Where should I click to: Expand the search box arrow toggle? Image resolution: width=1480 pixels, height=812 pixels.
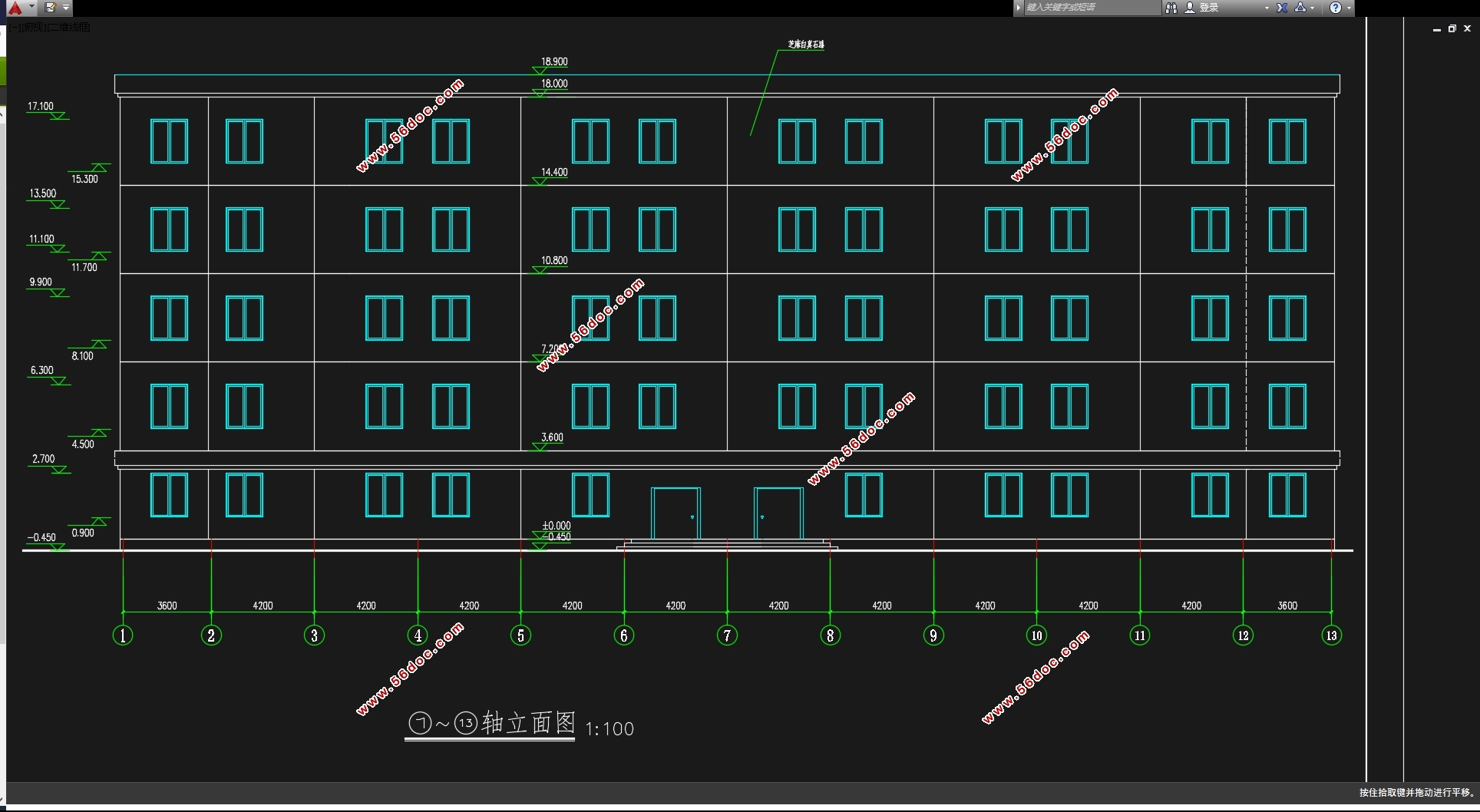[x=1019, y=8]
